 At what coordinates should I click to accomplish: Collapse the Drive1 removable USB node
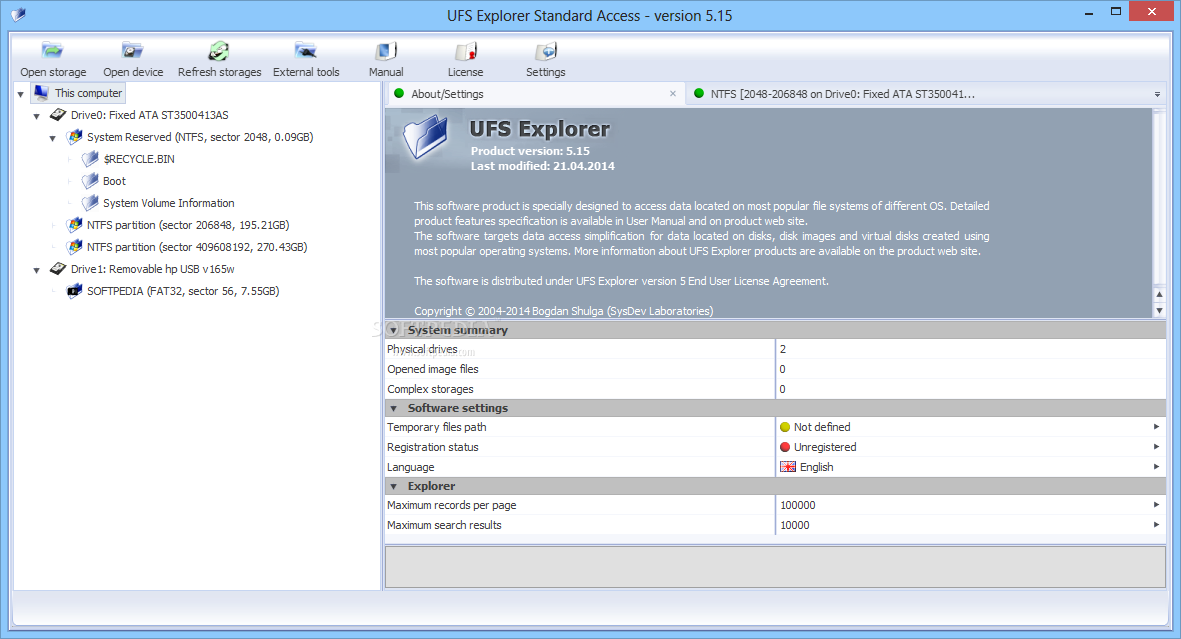[36, 270]
